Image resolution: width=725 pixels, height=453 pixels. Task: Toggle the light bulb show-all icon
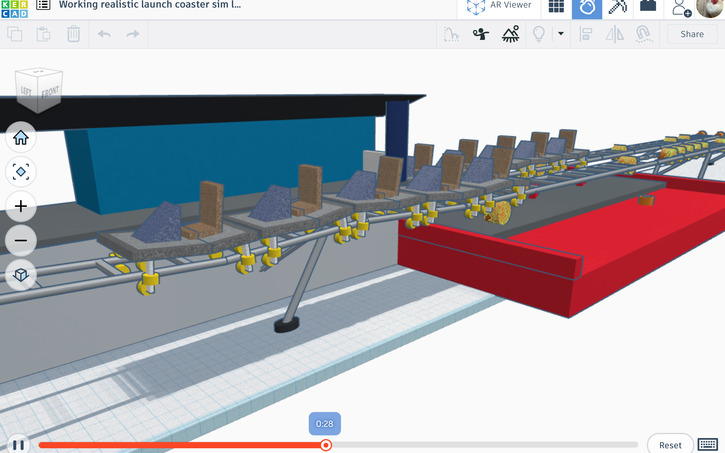click(539, 34)
